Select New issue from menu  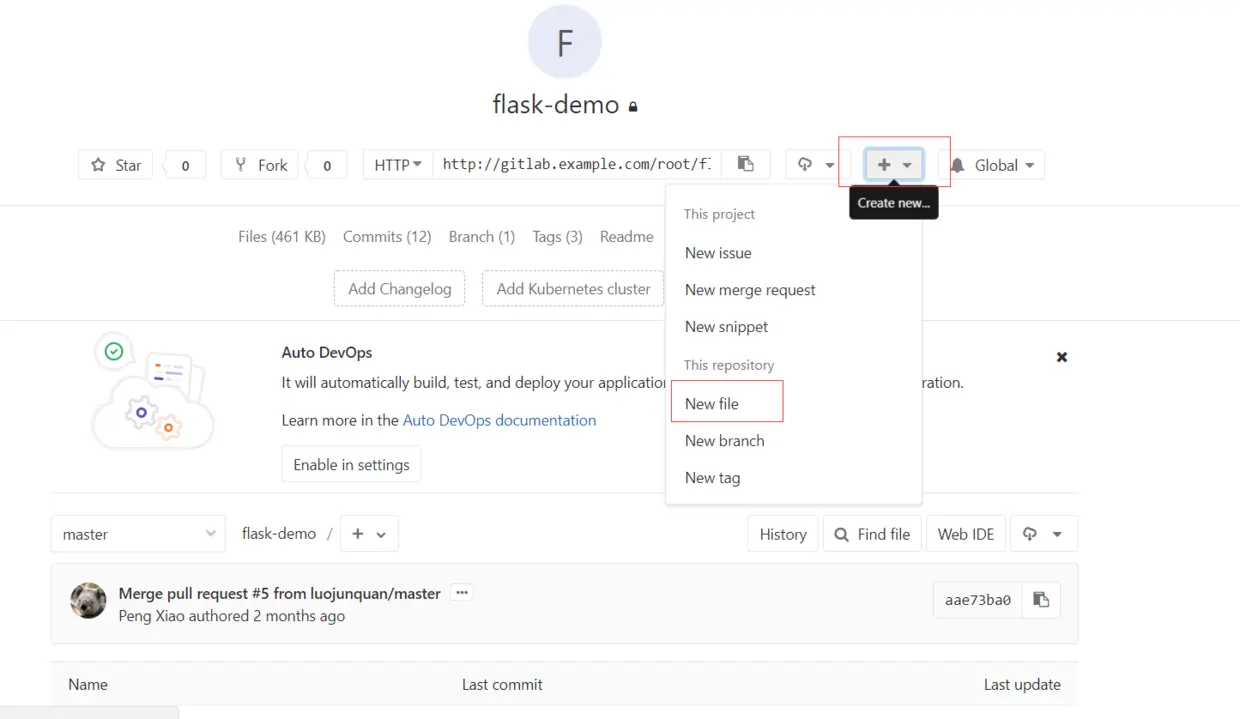(718, 253)
